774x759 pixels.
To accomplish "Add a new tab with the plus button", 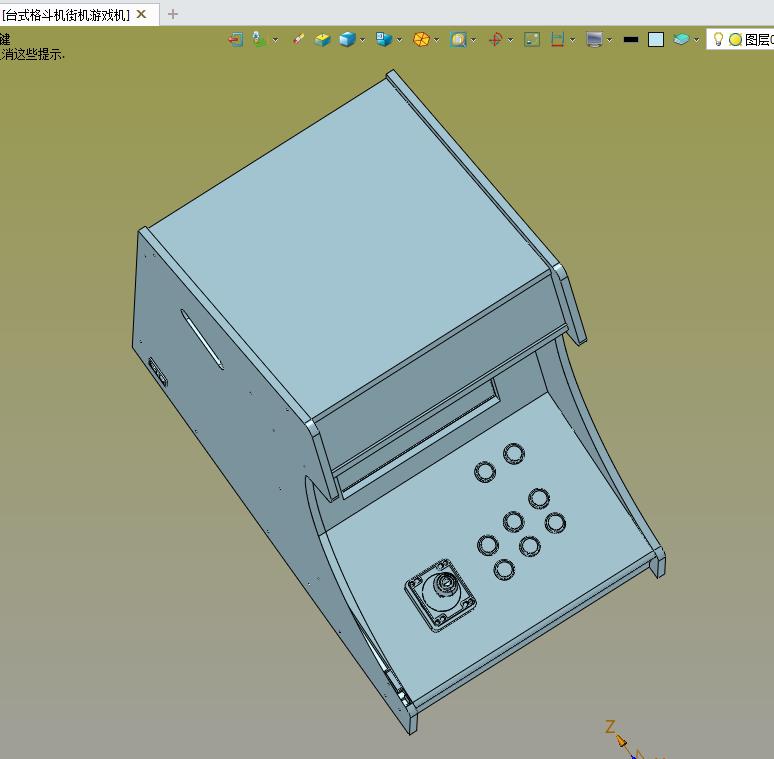I will [173, 14].
